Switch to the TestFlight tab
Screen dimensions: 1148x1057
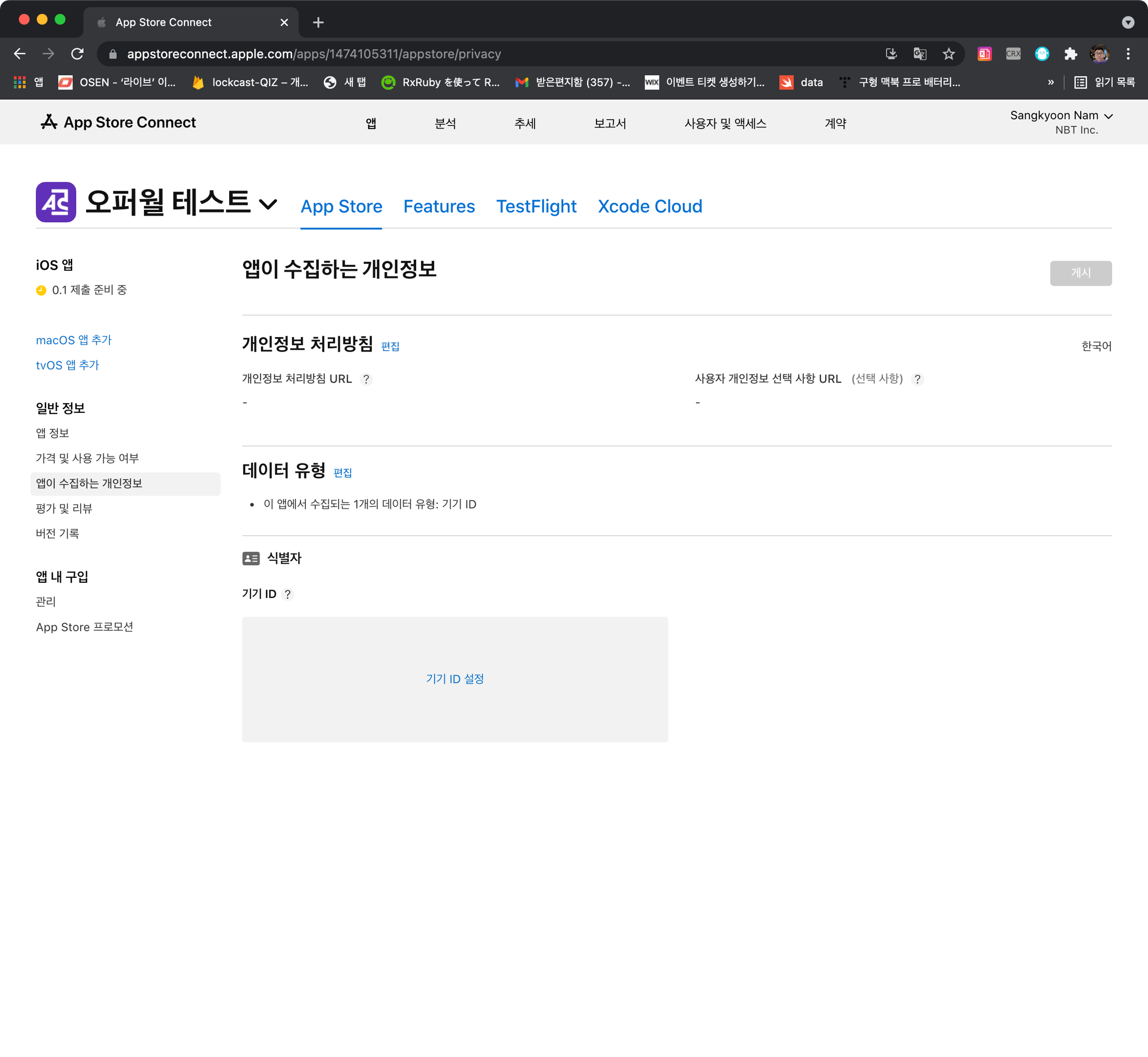click(x=536, y=207)
